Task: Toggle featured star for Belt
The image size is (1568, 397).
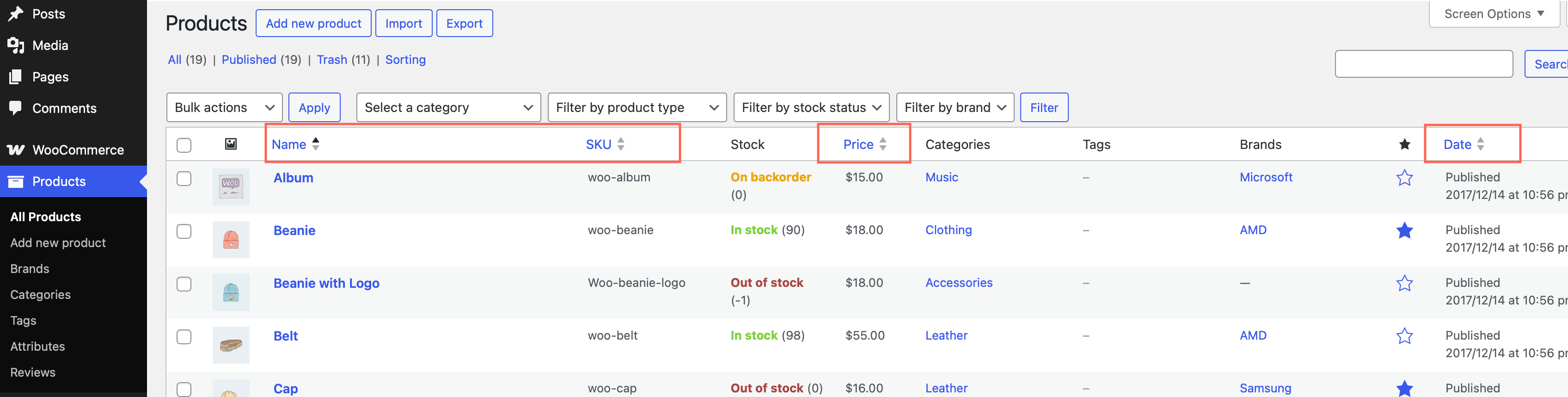Action: coord(1404,335)
